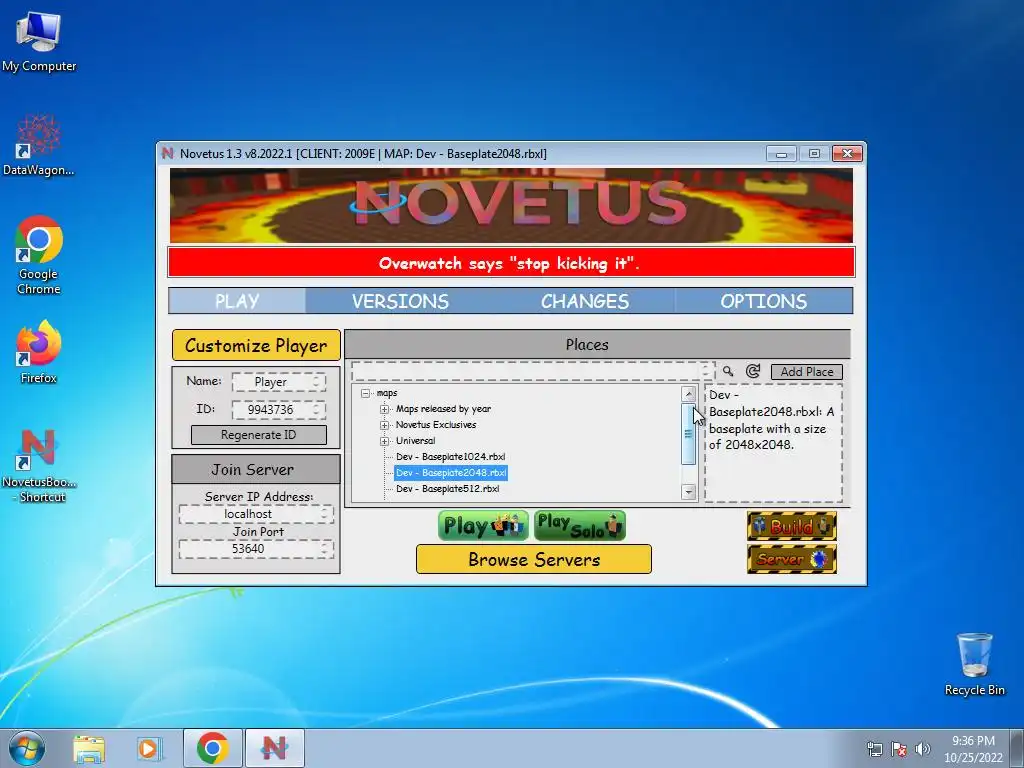1024x768 pixels.
Task: Open Windows Explorer from the taskbar
Action: pyautogui.click(x=89, y=748)
